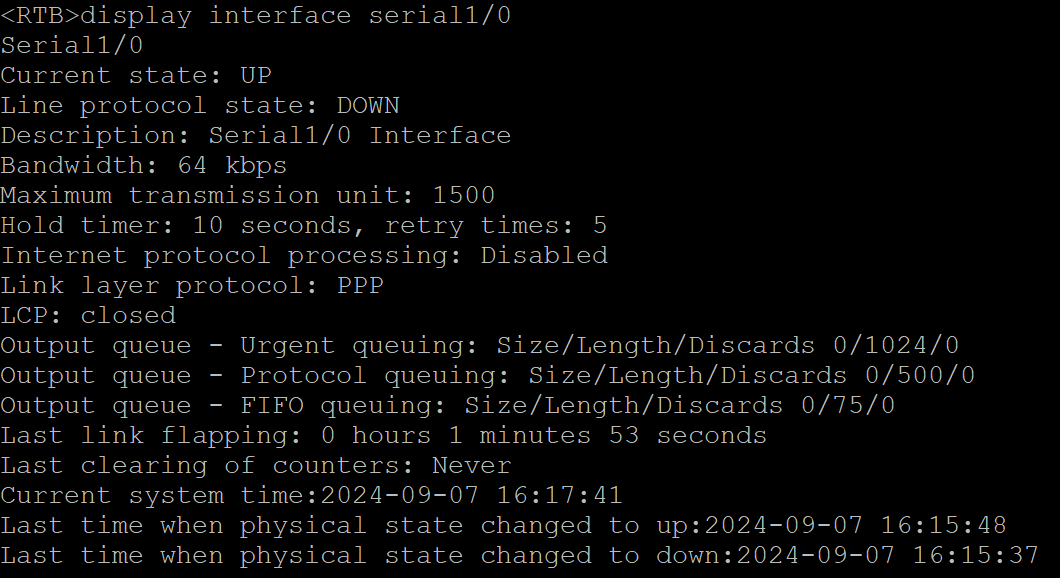
Task: Click the Current system time line
Action: point(312,495)
